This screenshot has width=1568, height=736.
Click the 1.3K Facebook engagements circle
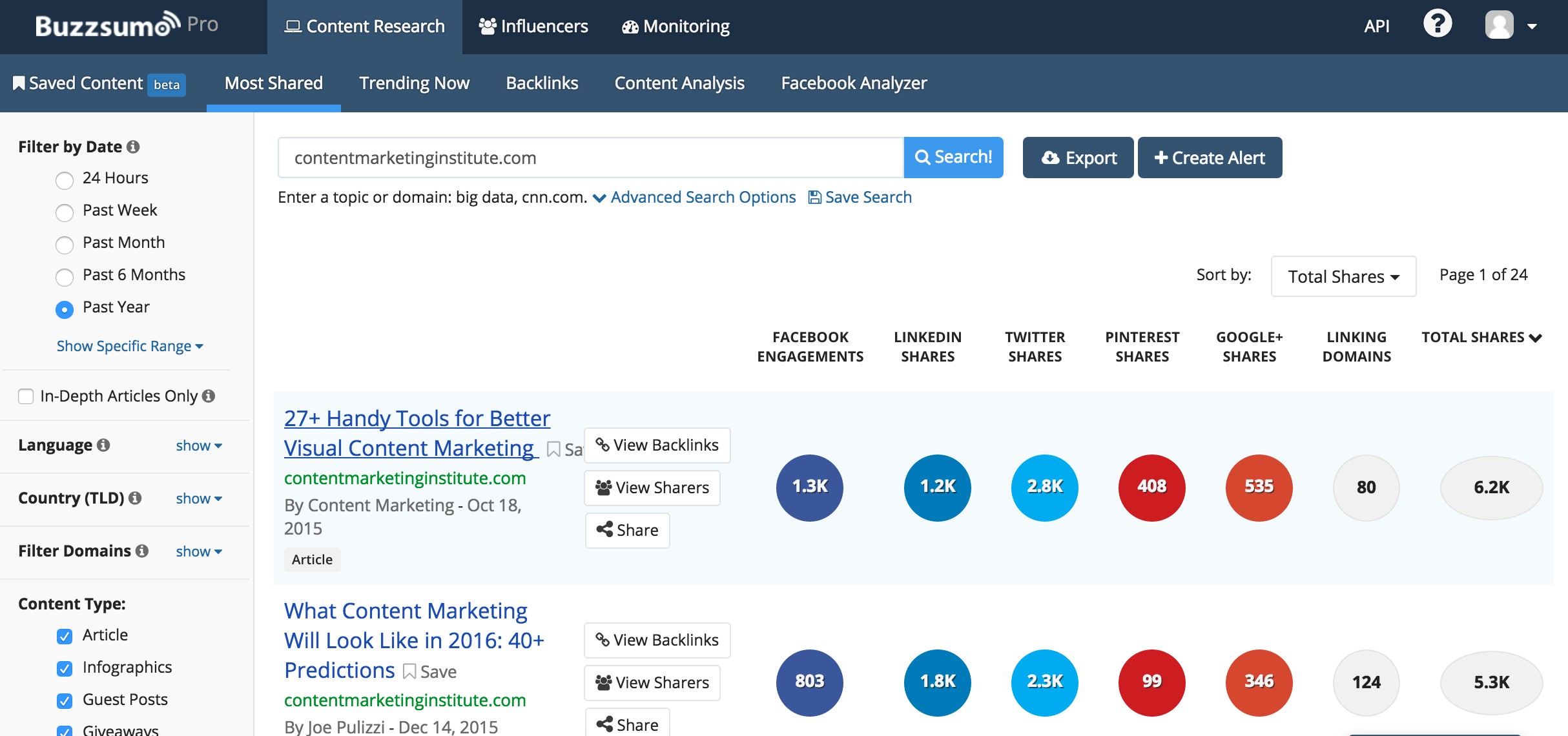[810, 487]
